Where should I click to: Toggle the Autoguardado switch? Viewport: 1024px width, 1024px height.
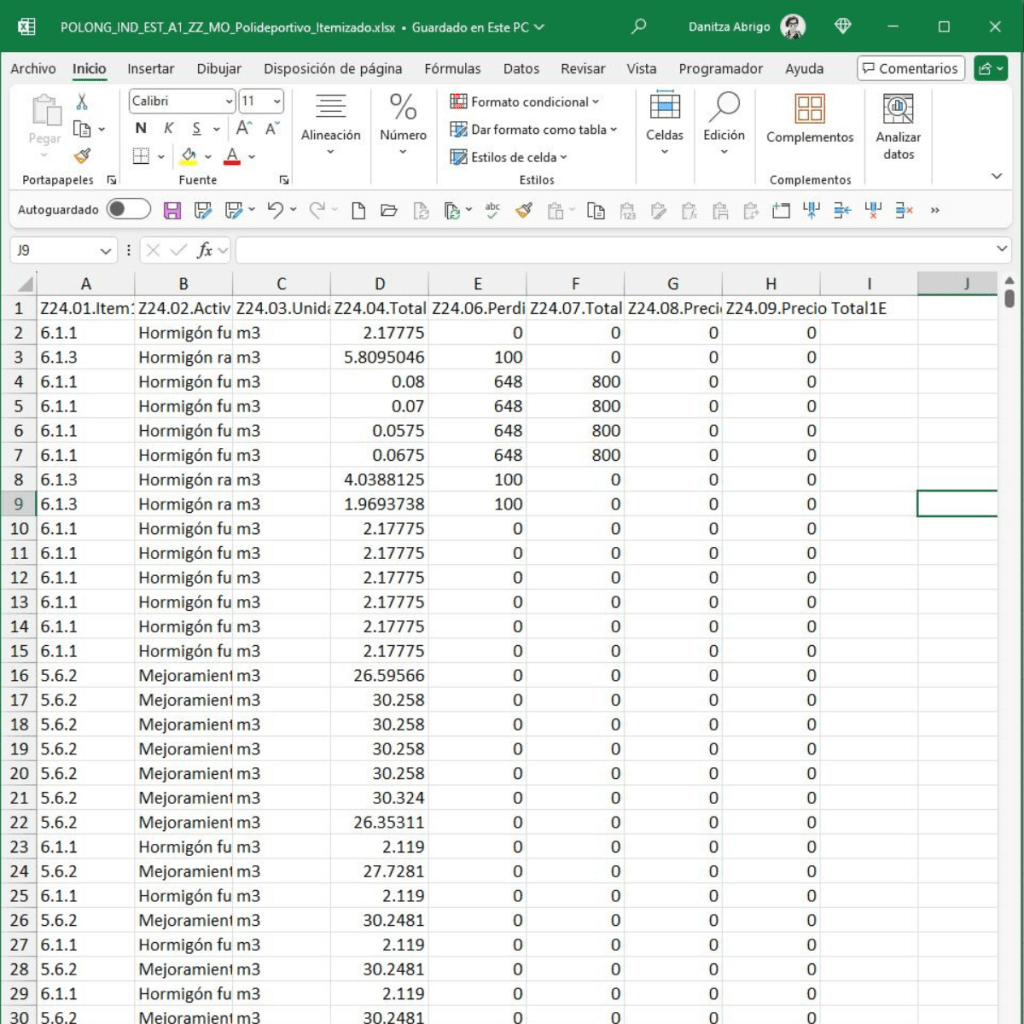[x=129, y=210]
